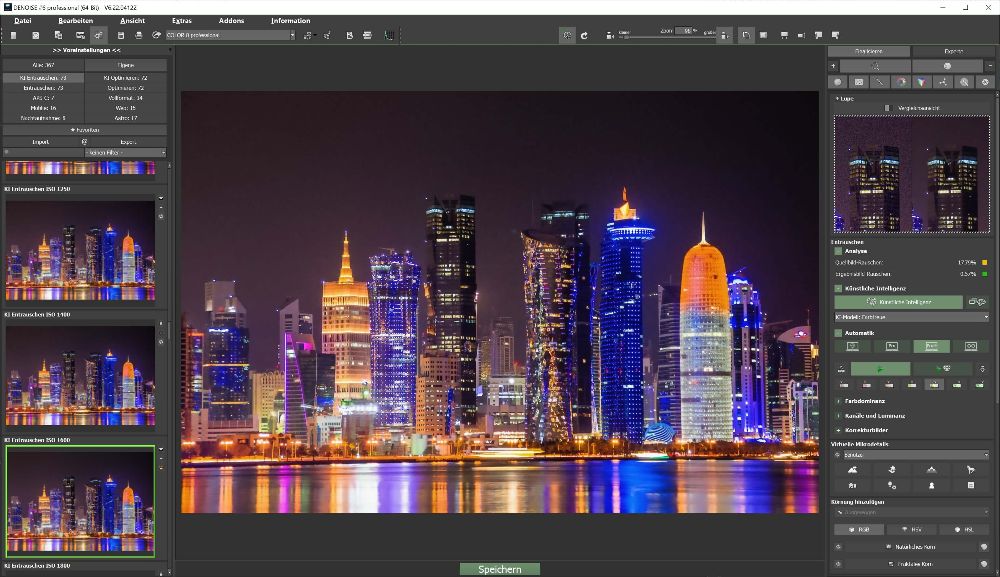Image resolution: width=1000 pixels, height=577 pixels.
Task: Click the magnifier icon in right panel tools
Action: point(964,82)
